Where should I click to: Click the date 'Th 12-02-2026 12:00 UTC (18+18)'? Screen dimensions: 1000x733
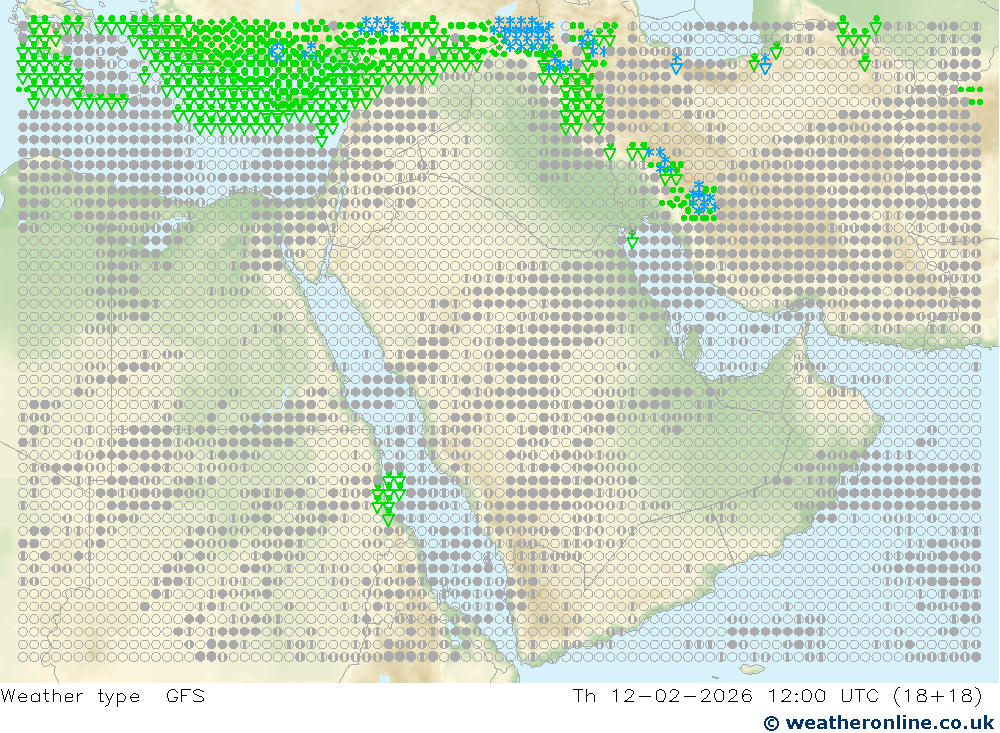777,695
